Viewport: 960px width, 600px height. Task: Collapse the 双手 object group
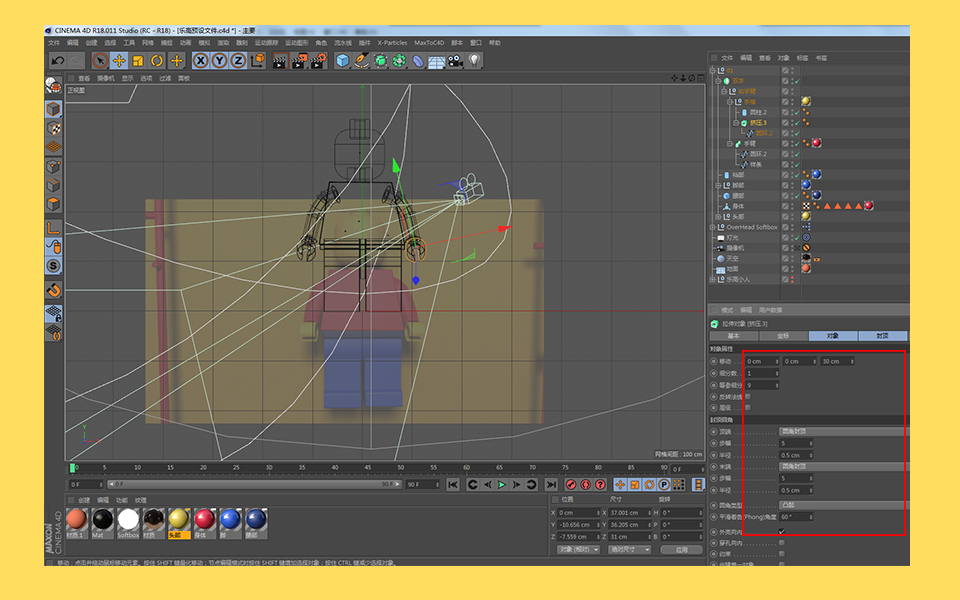[x=718, y=81]
